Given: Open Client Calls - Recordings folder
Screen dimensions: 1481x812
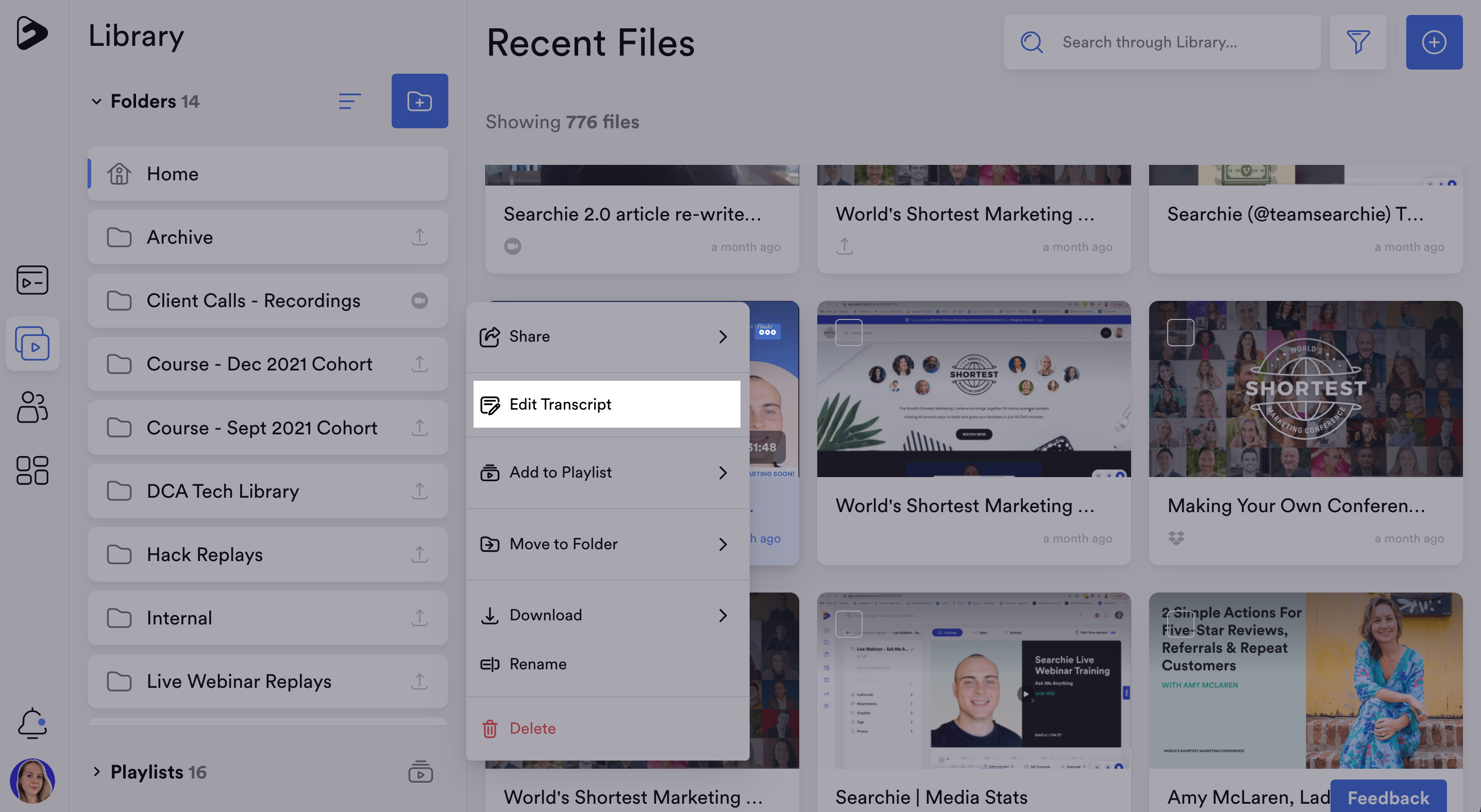Looking at the screenshot, I should [268, 300].
